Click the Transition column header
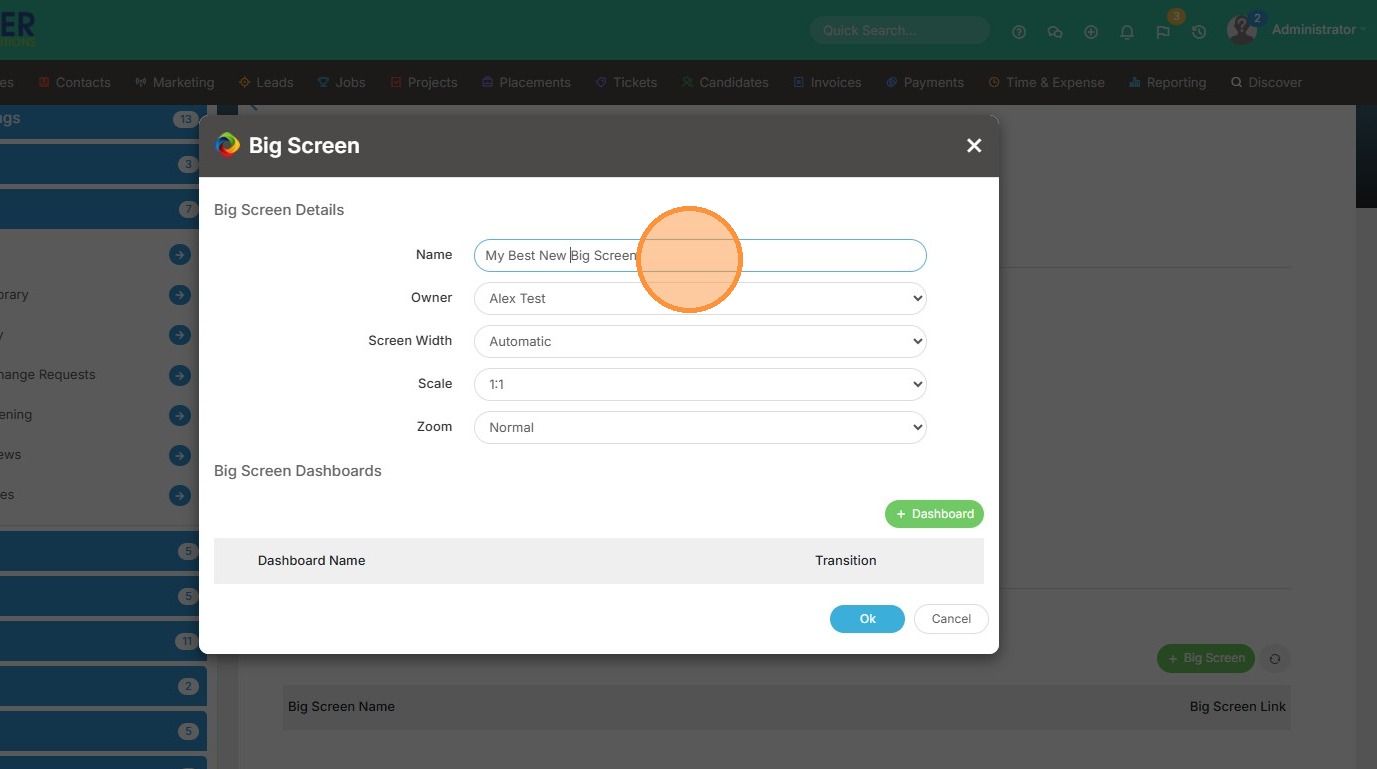Viewport: 1377px width, 769px height. pos(845,560)
